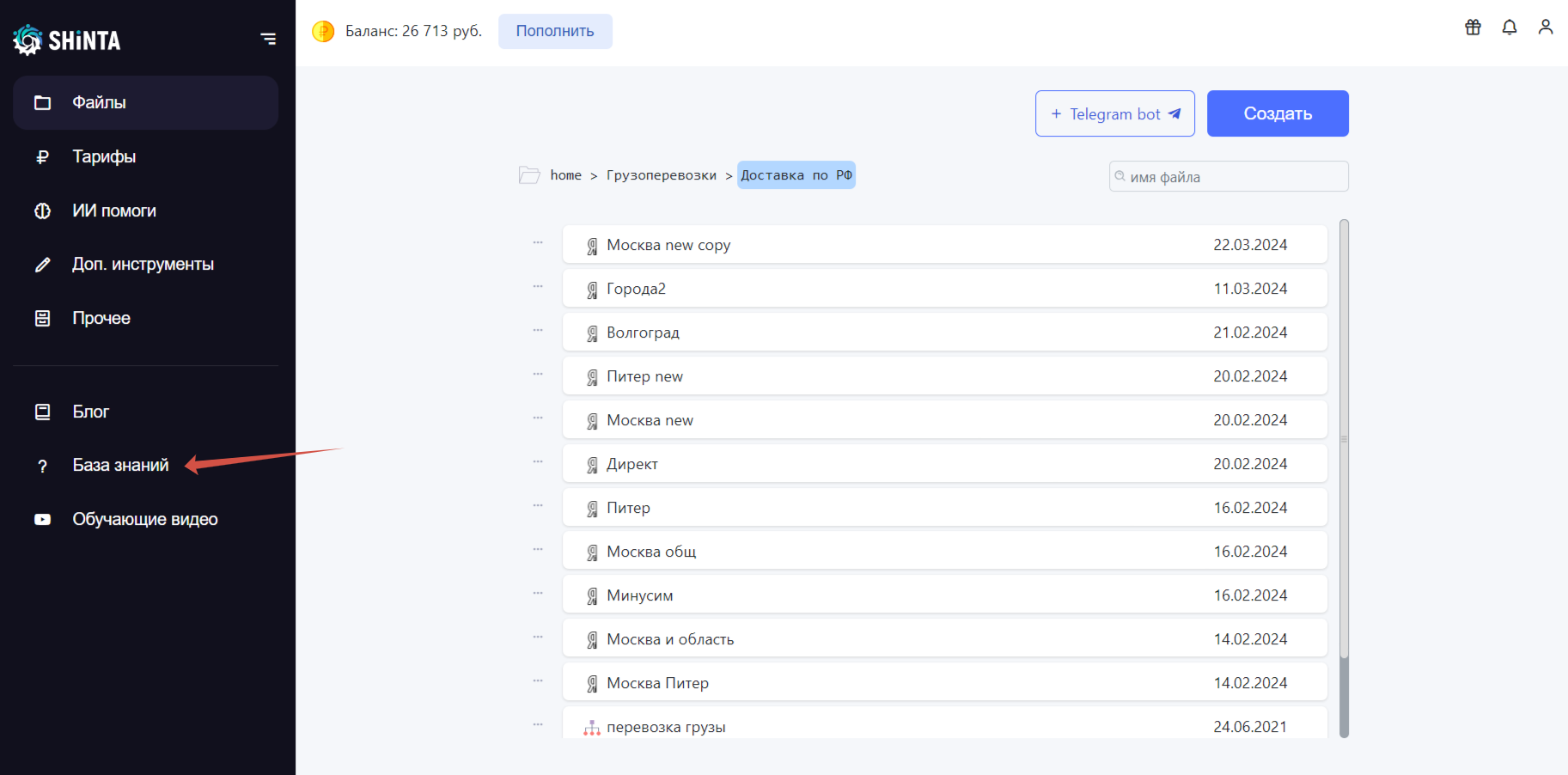Open three-dots menu for Минусим row
The height and width of the screenshot is (775, 1568).
538,594
